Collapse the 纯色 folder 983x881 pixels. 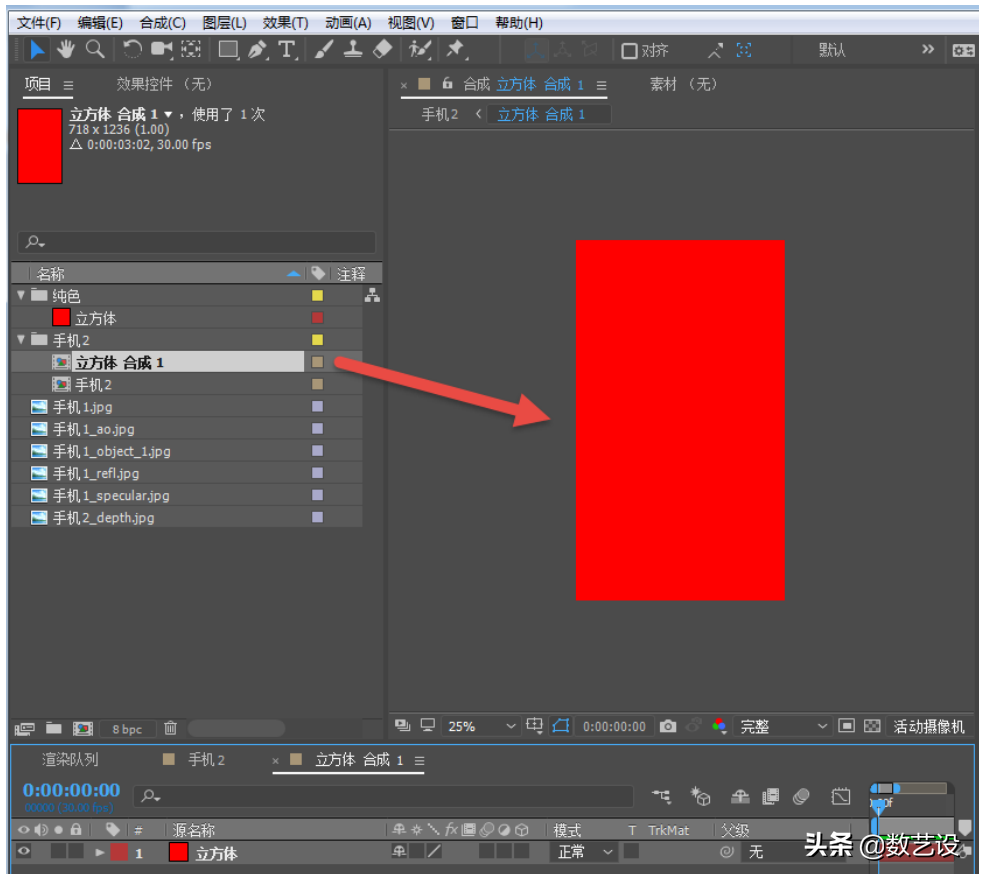(x=21, y=295)
